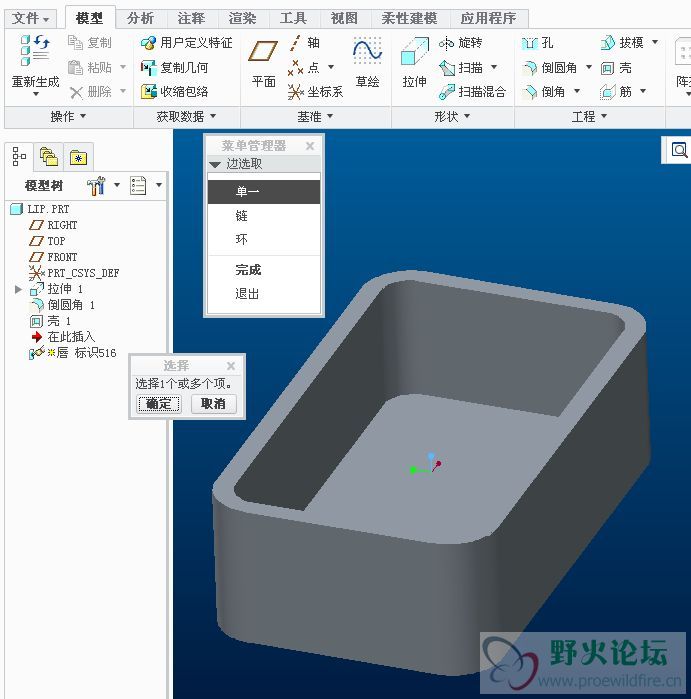Click the Round (倒圆角) tool
The image size is (691, 699).
click(x=549, y=67)
